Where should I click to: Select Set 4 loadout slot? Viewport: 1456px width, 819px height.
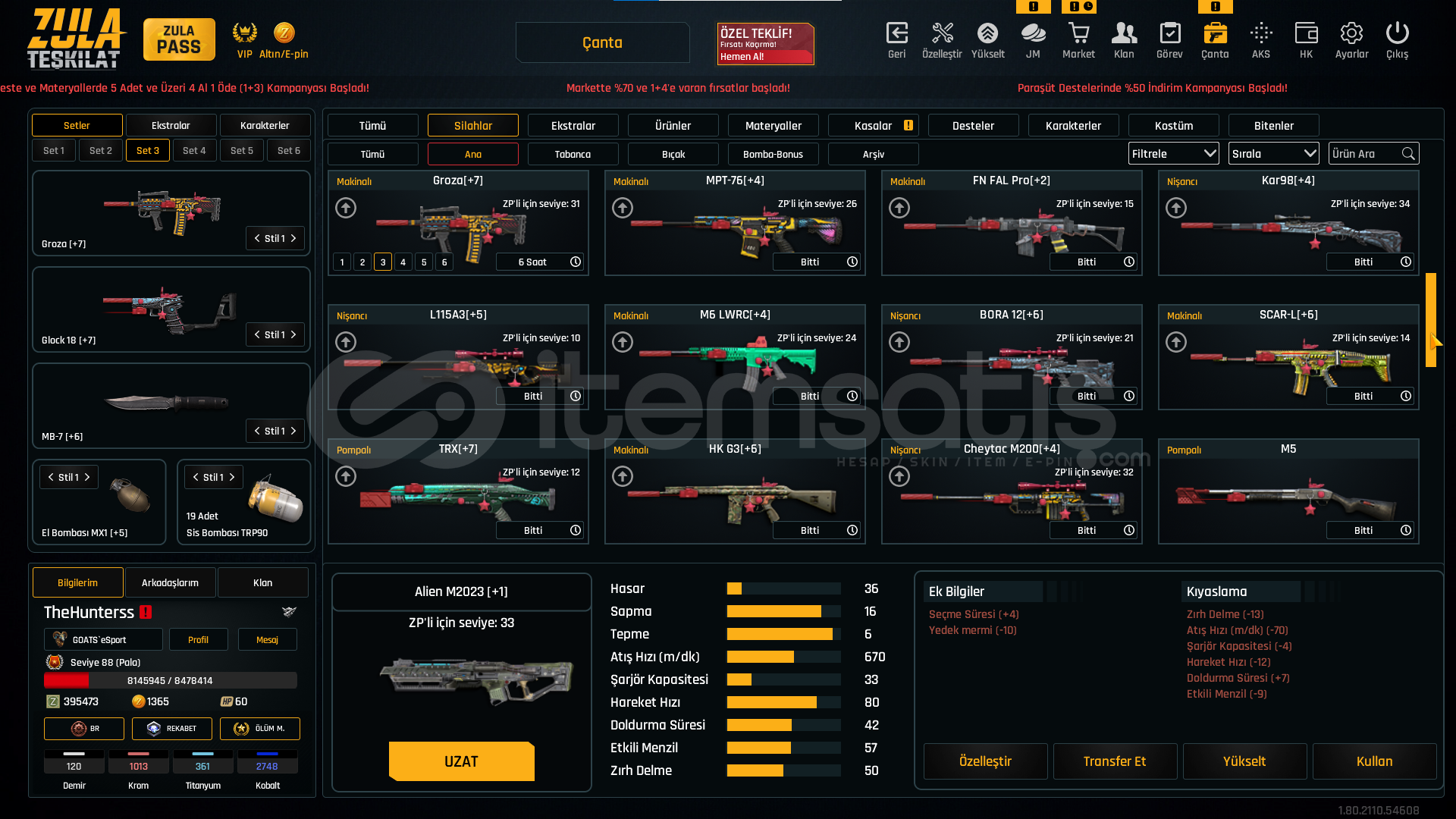tap(194, 150)
